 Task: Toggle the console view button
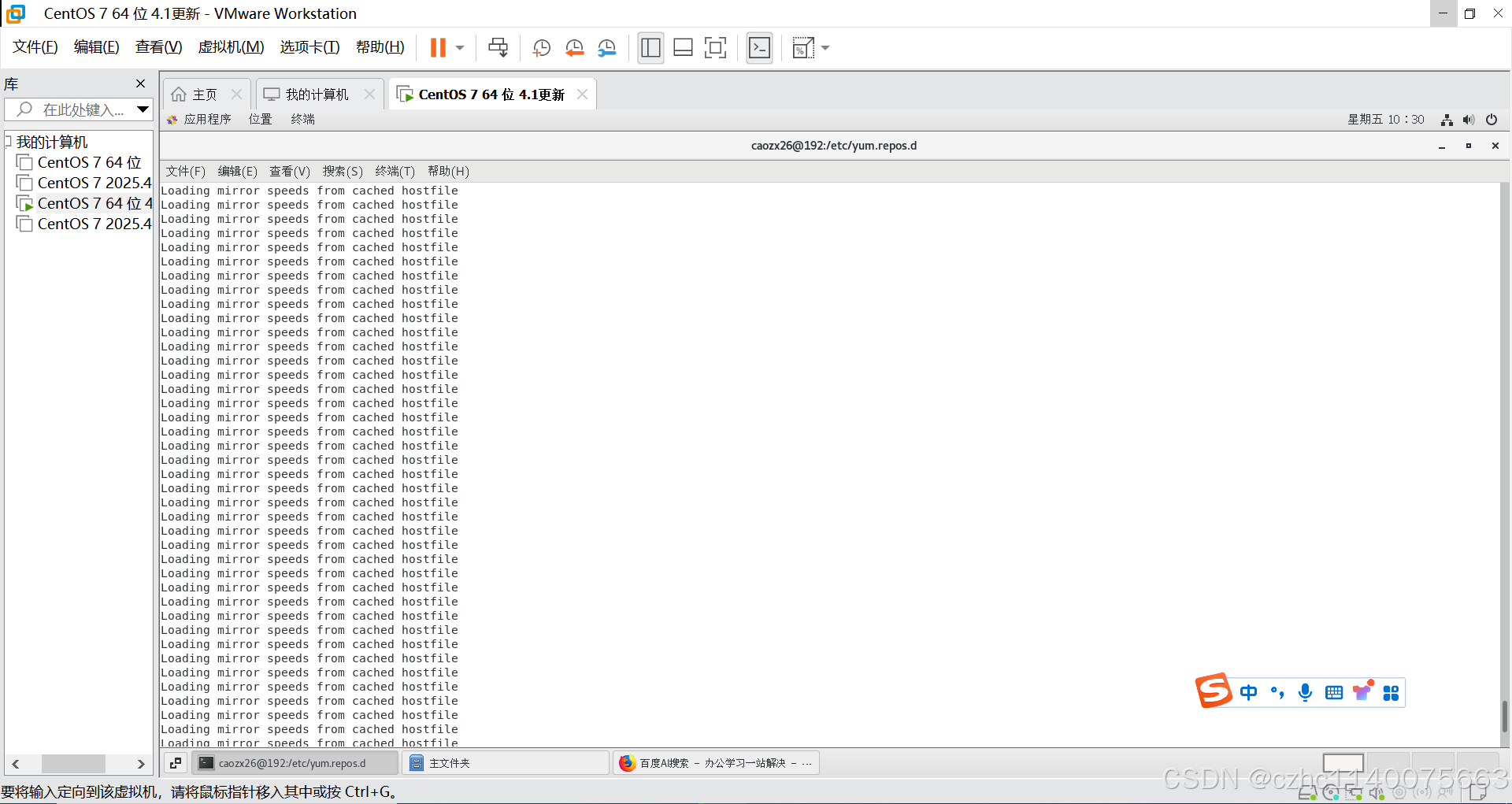759,48
